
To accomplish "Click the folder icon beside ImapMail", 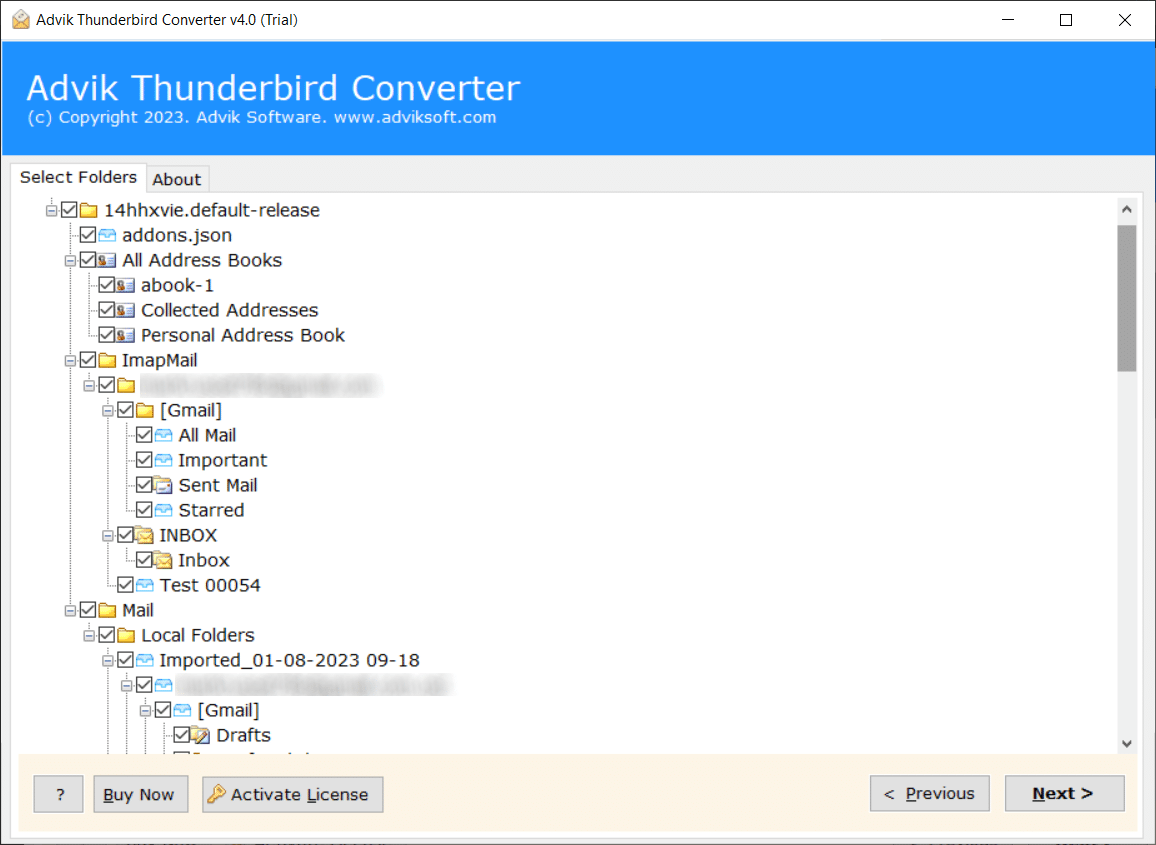I will 108,361.
